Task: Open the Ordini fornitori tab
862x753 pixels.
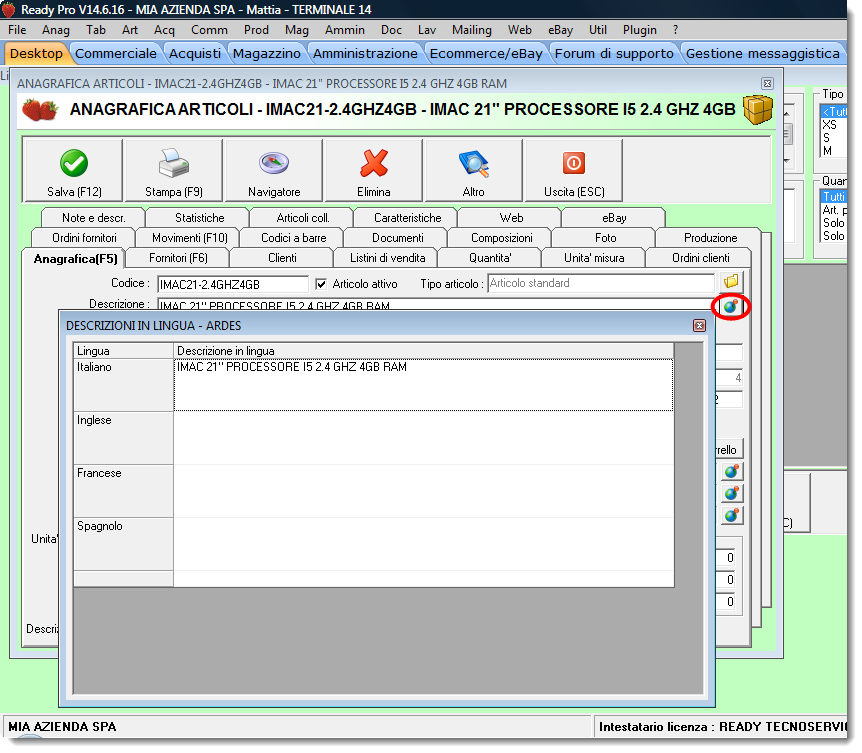Action: click(84, 238)
